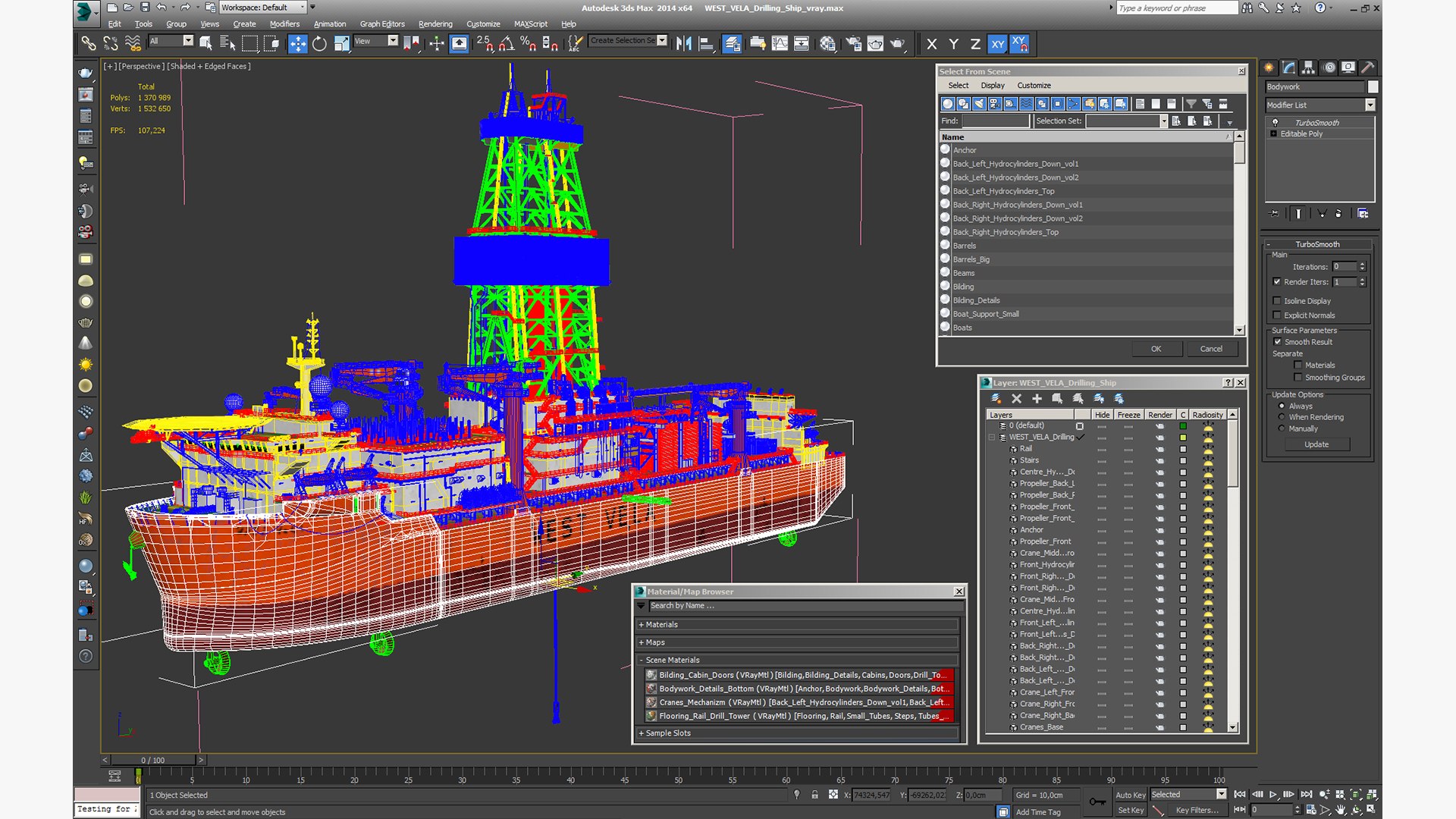Select the When Rendering update option
This screenshot has height=819, width=1456.
tap(1282, 417)
